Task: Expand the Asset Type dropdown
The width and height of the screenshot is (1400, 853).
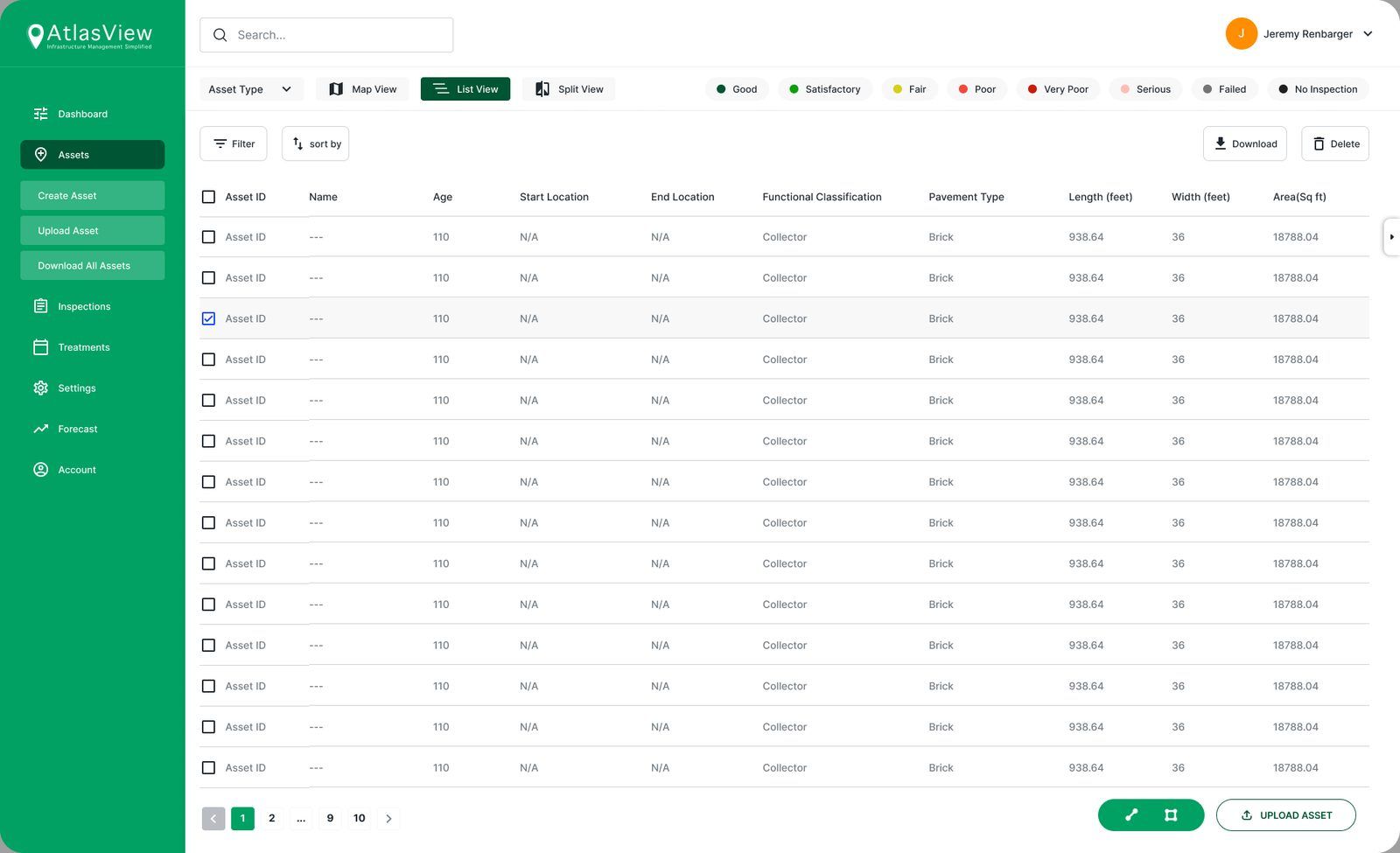Action: coord(251,89)
